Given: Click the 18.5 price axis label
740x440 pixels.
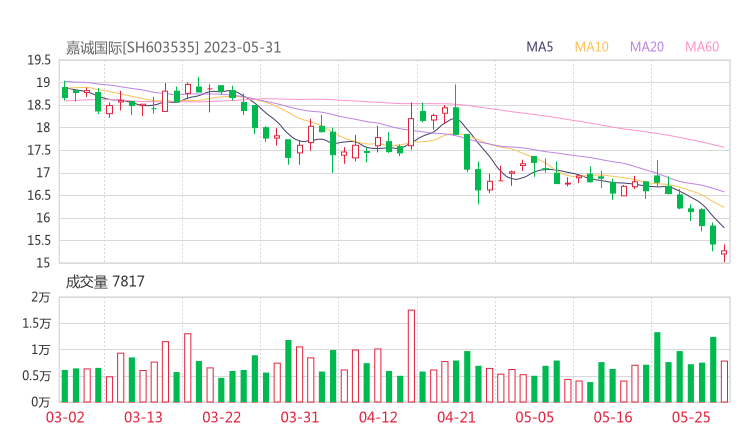Looking at the screenshot, I should (x=39, y=105).
